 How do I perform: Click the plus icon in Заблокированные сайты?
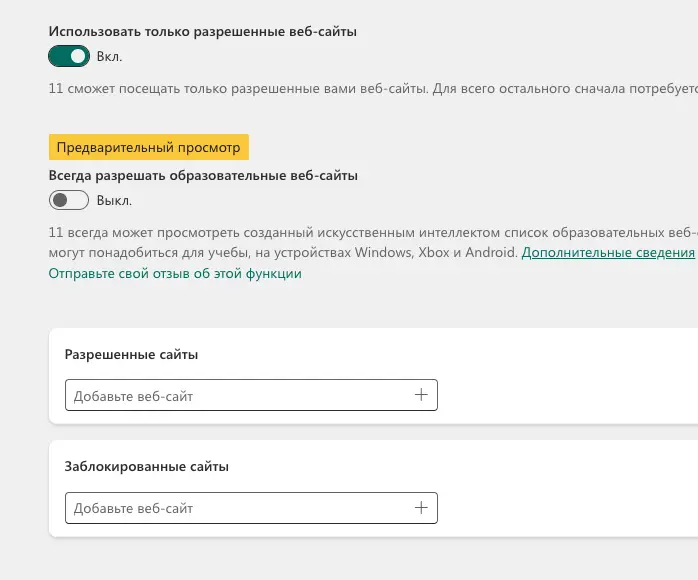(421, 508)
